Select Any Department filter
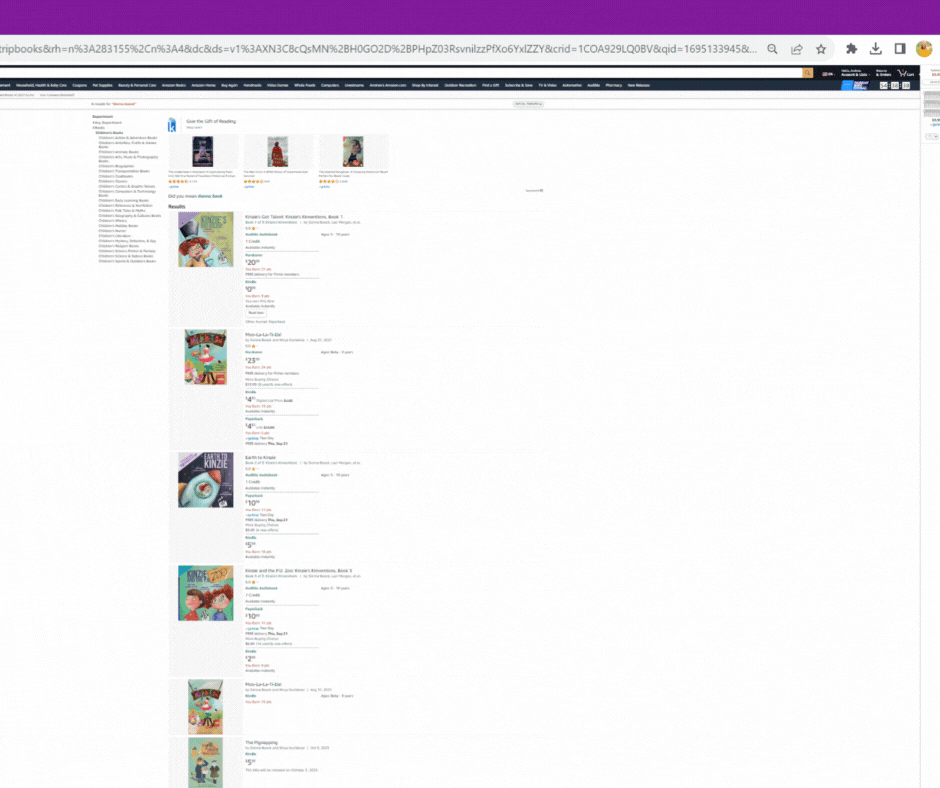Image resolution: width=940 pixels, height=788 pixels. [107, 122]
